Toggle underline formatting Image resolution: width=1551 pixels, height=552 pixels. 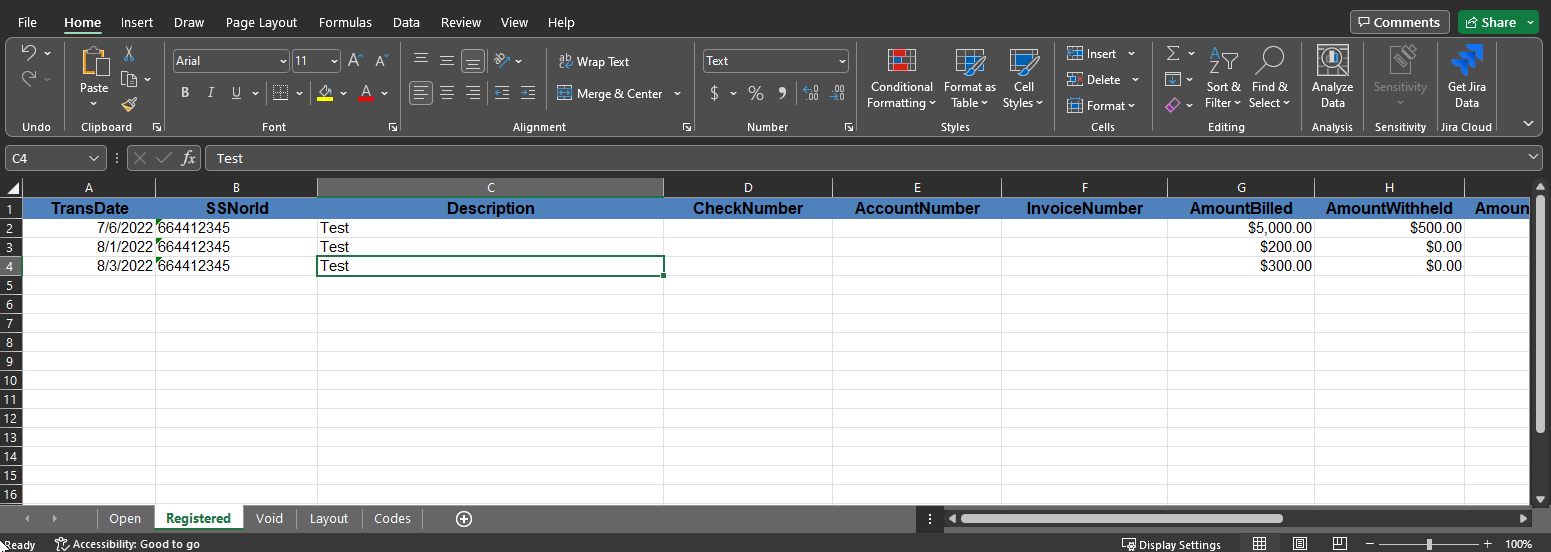(x=237, y=93)
